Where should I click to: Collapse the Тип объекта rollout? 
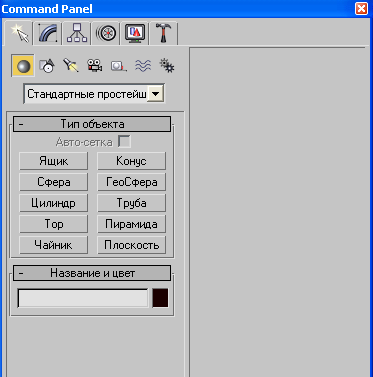92,124
